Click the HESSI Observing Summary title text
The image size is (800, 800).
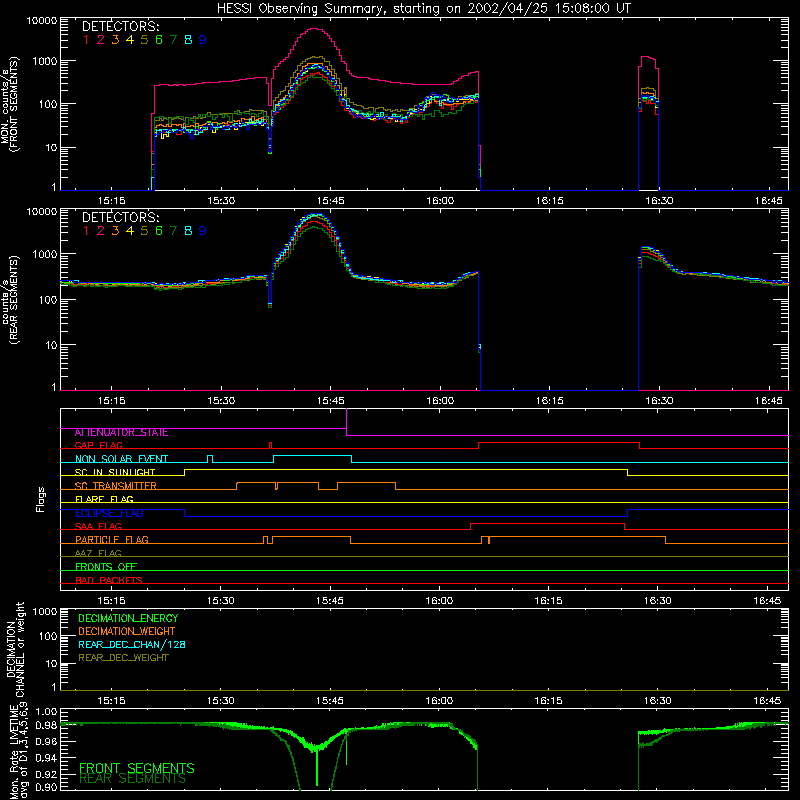coord(424,8)
